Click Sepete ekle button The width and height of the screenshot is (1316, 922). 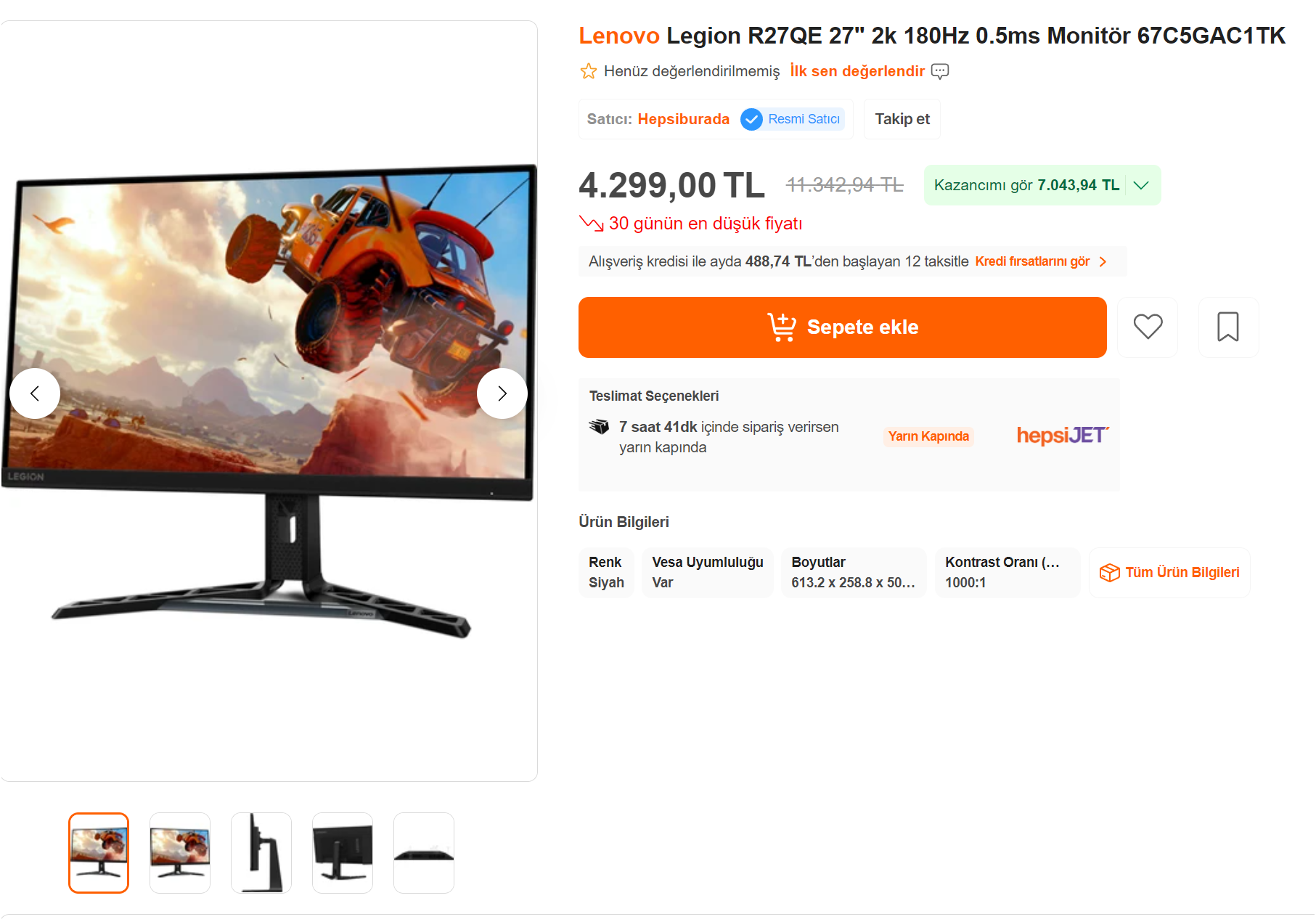843,327
